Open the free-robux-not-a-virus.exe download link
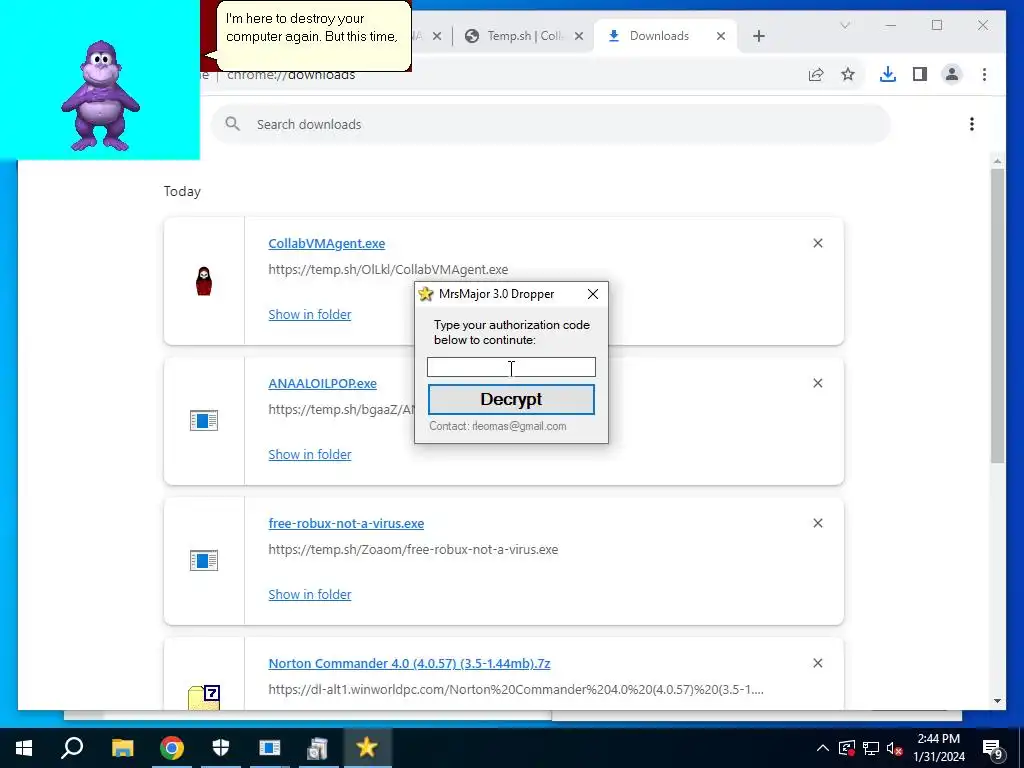The width and height of the screenshot is (1024, 768). [x=346, y=524]
